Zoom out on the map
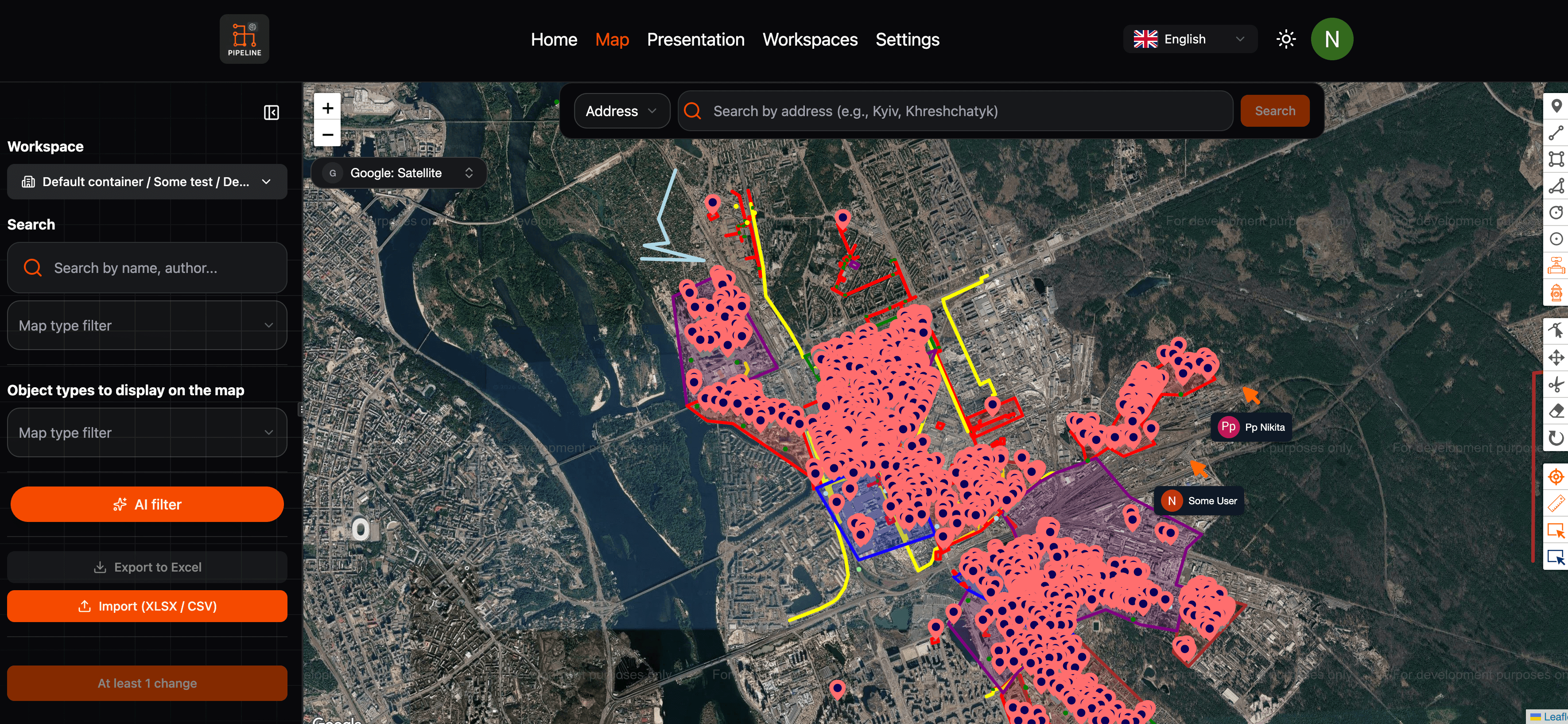 pos(327,135)
